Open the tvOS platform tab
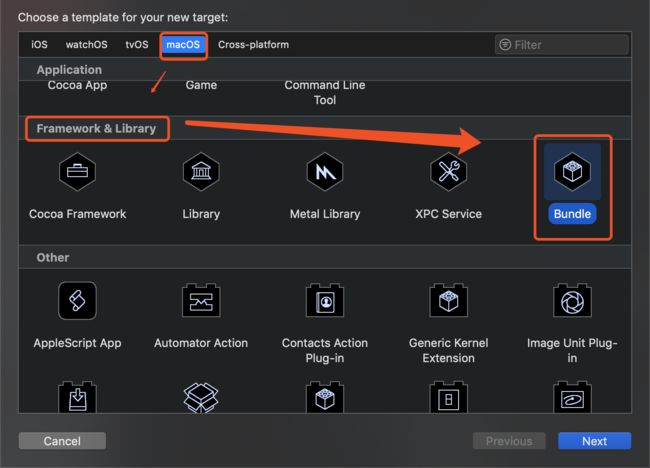650x468 pixels. 137,44
